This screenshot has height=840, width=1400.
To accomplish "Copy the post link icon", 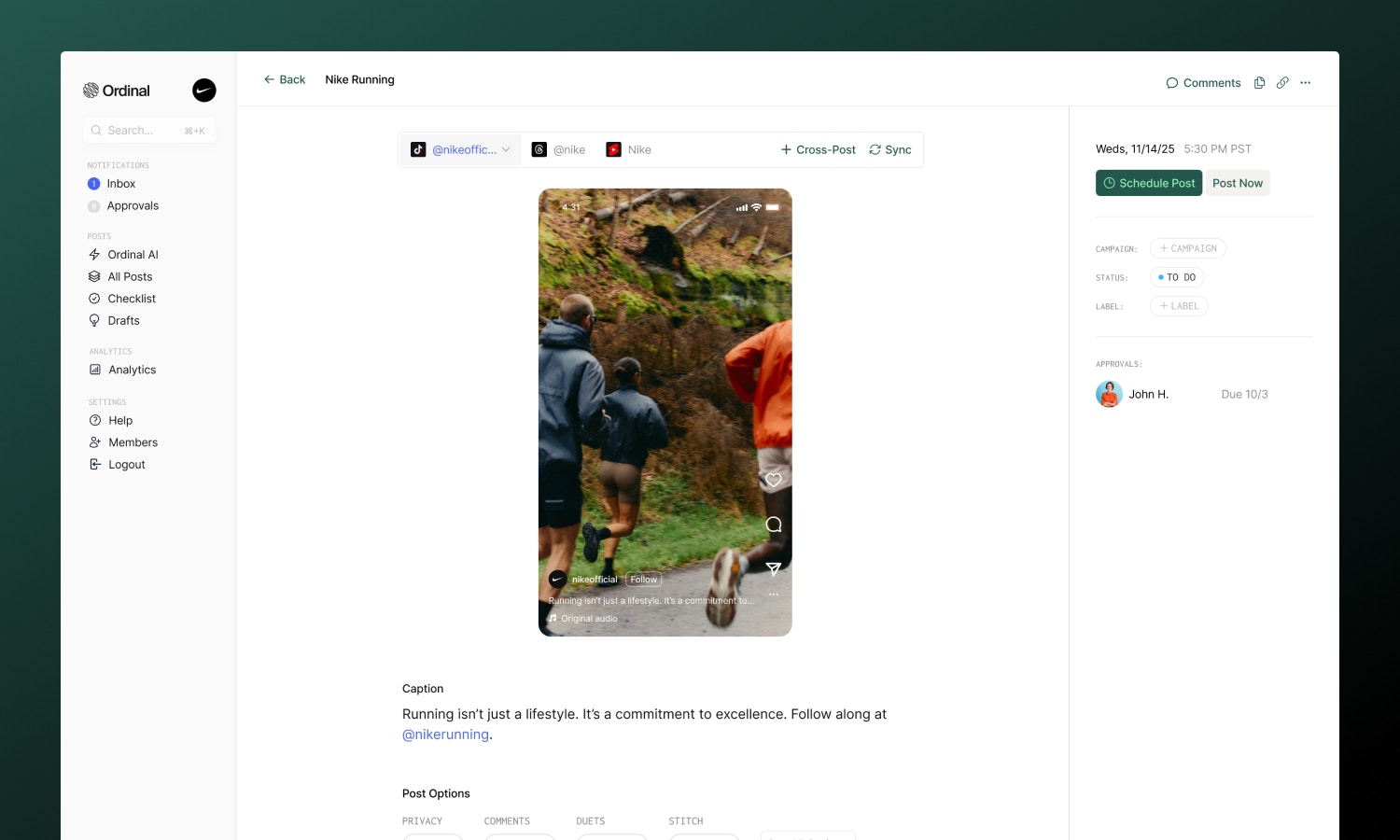I will (1282, 83).
